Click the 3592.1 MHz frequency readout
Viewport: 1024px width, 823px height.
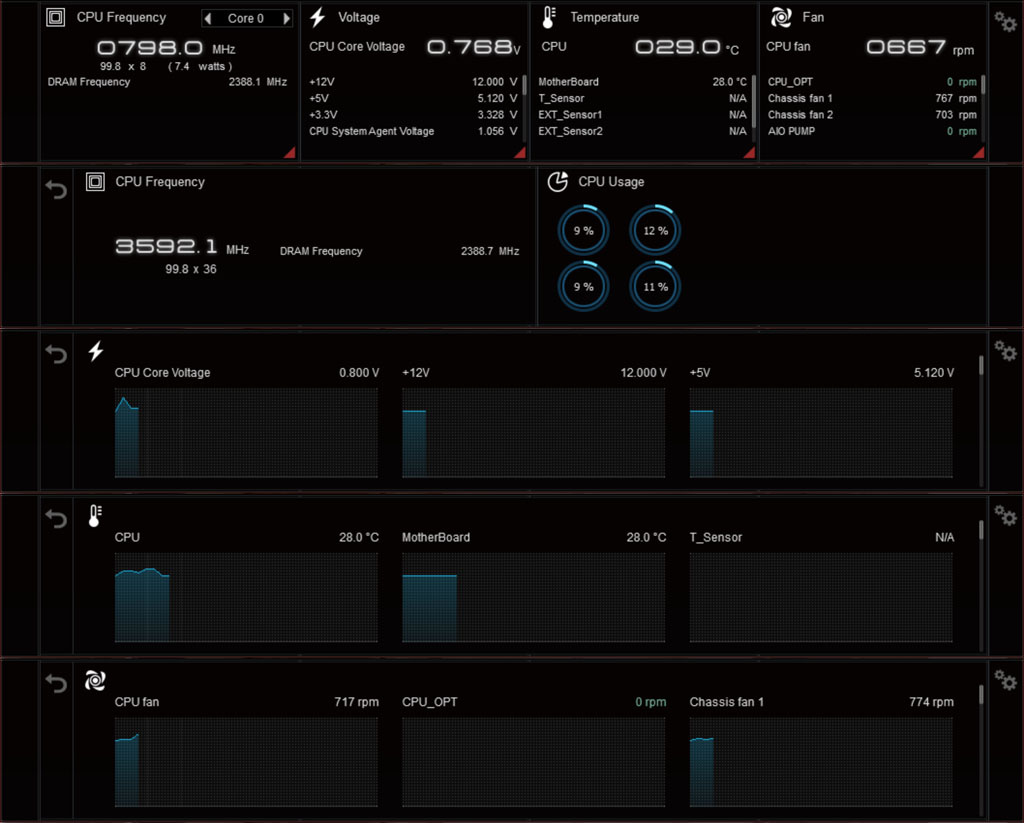pos(182,247)
